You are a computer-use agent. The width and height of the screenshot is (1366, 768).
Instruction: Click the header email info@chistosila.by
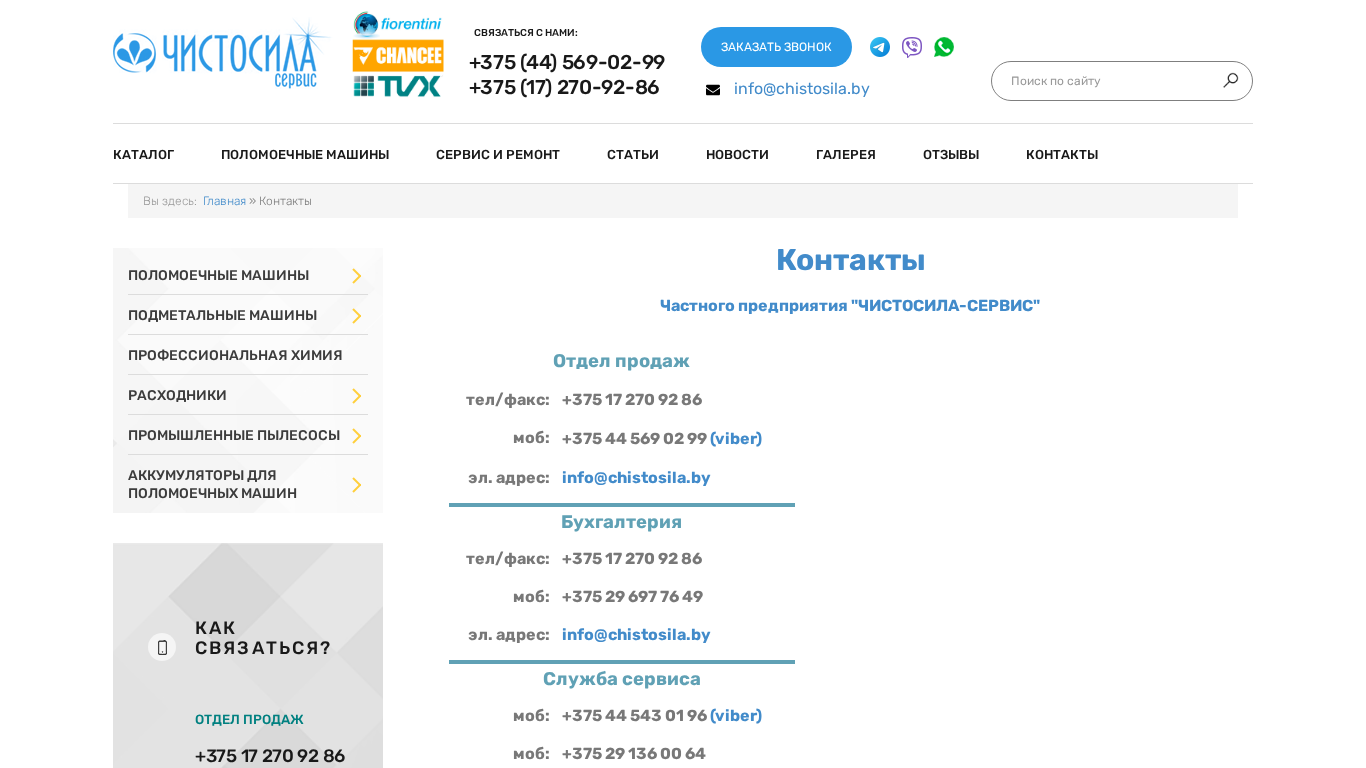point(802,89)
